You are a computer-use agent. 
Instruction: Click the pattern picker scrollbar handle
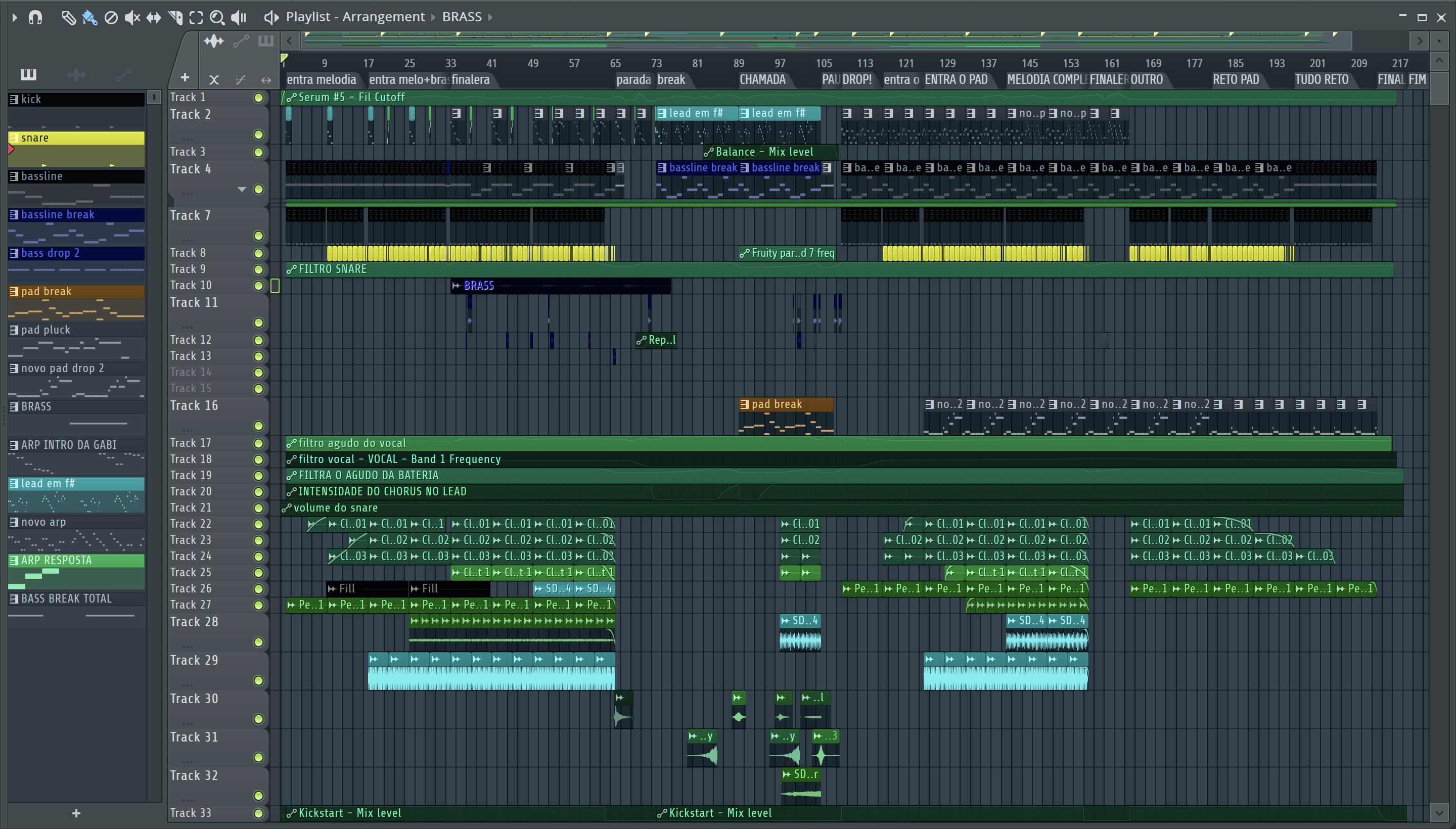coord(154,98)
